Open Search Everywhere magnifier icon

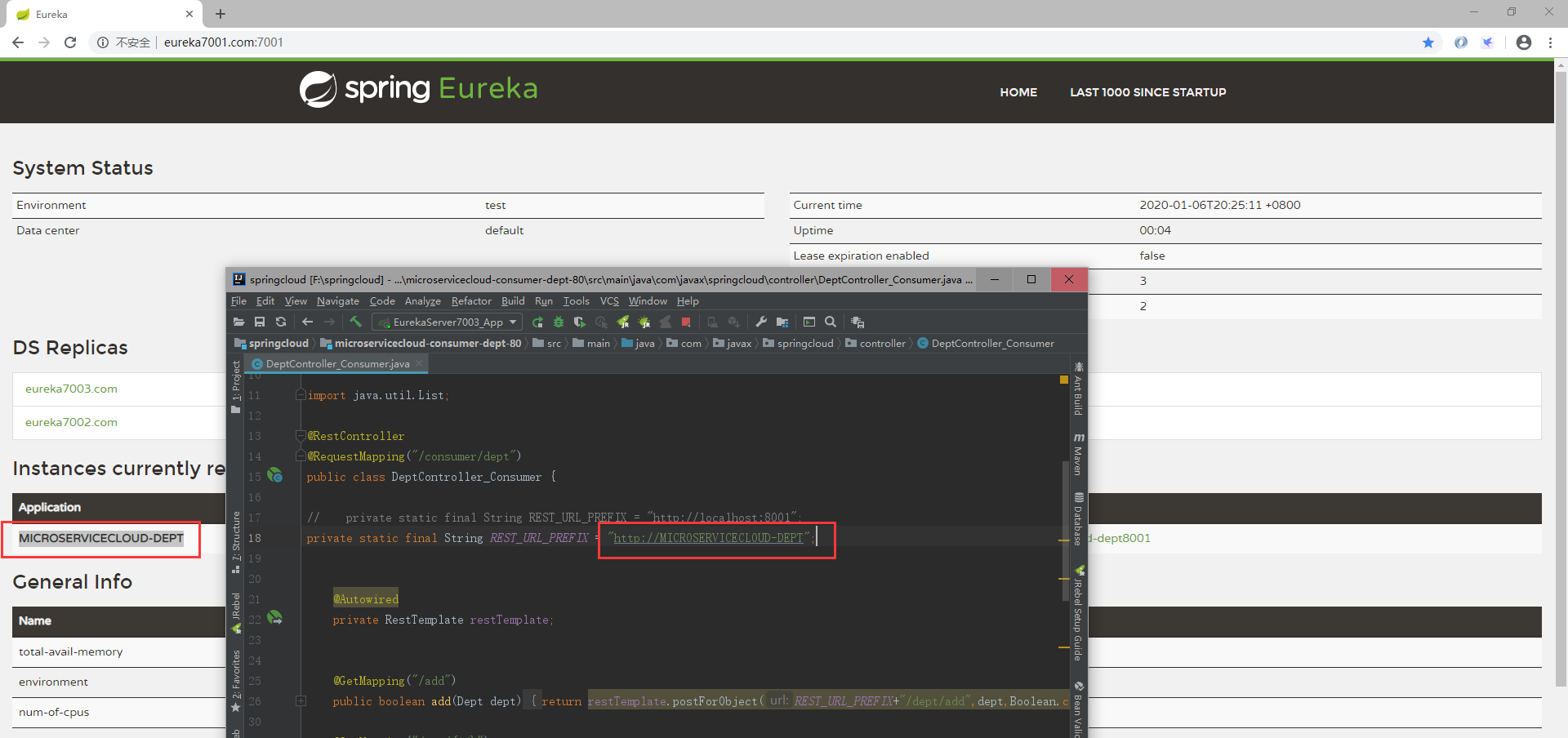pyautogui.click(x=831, y=322)
